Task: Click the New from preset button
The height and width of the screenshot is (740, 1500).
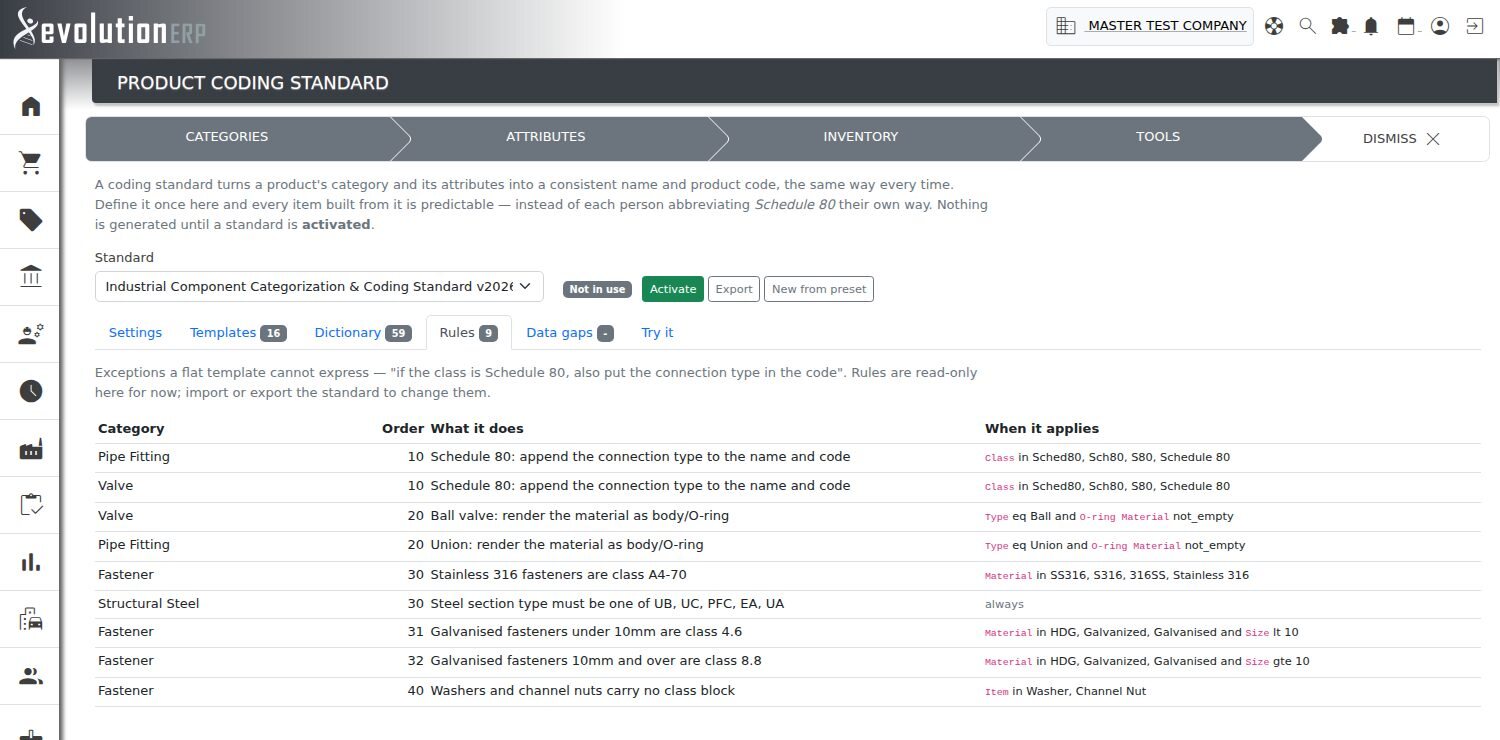Action: coord(819,289)
